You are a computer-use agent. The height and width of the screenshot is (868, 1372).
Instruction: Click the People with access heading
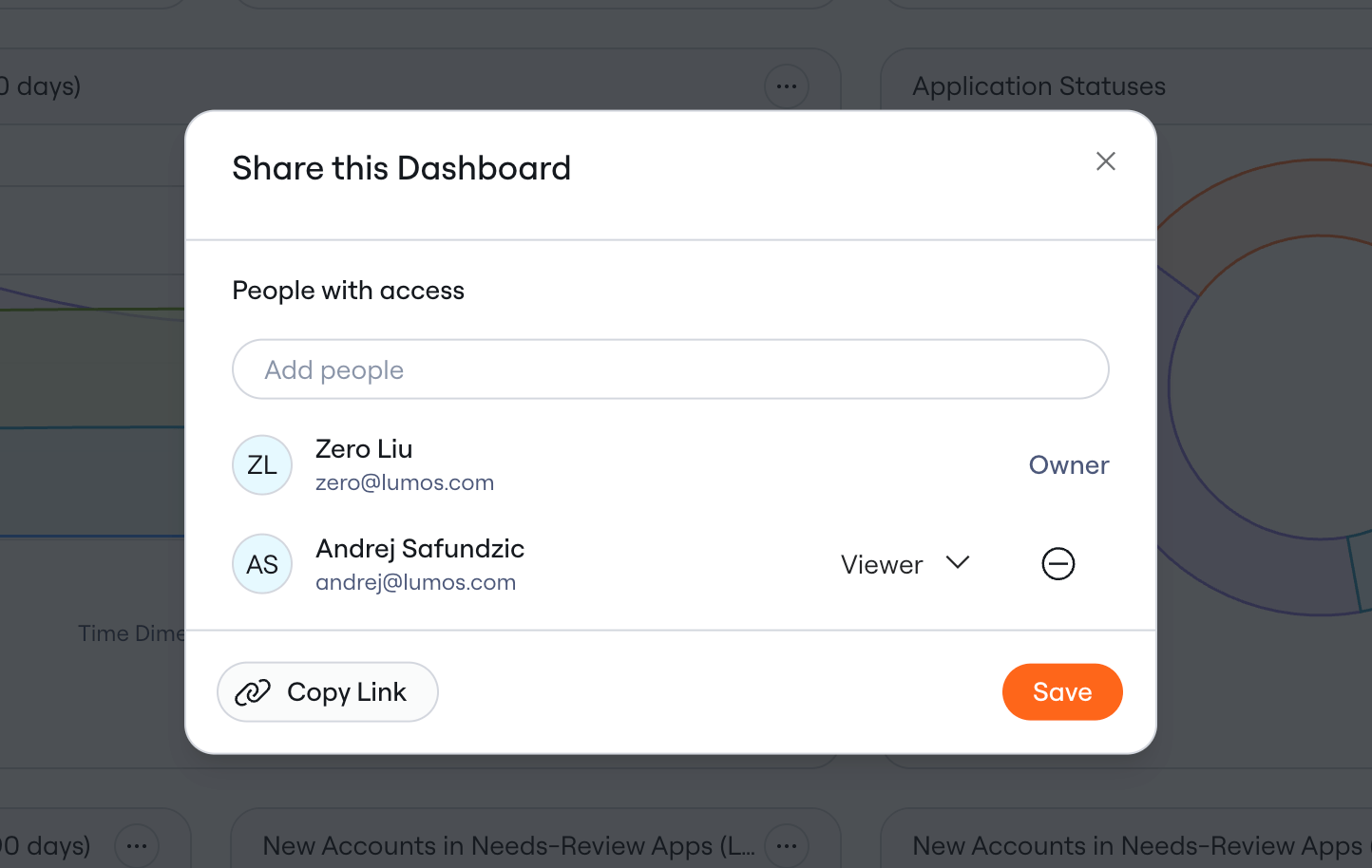point(349,291)
